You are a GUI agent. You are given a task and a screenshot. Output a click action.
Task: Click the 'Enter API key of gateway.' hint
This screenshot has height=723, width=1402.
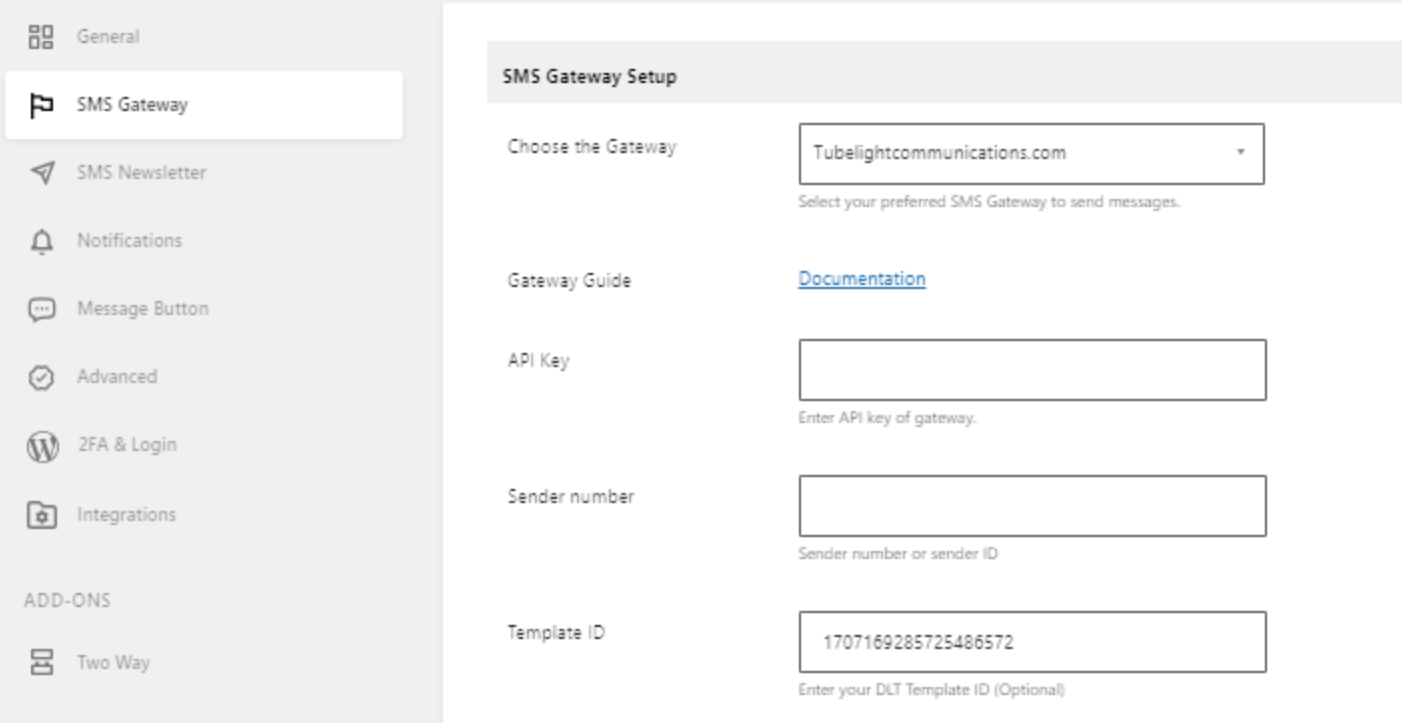[887, 418]
